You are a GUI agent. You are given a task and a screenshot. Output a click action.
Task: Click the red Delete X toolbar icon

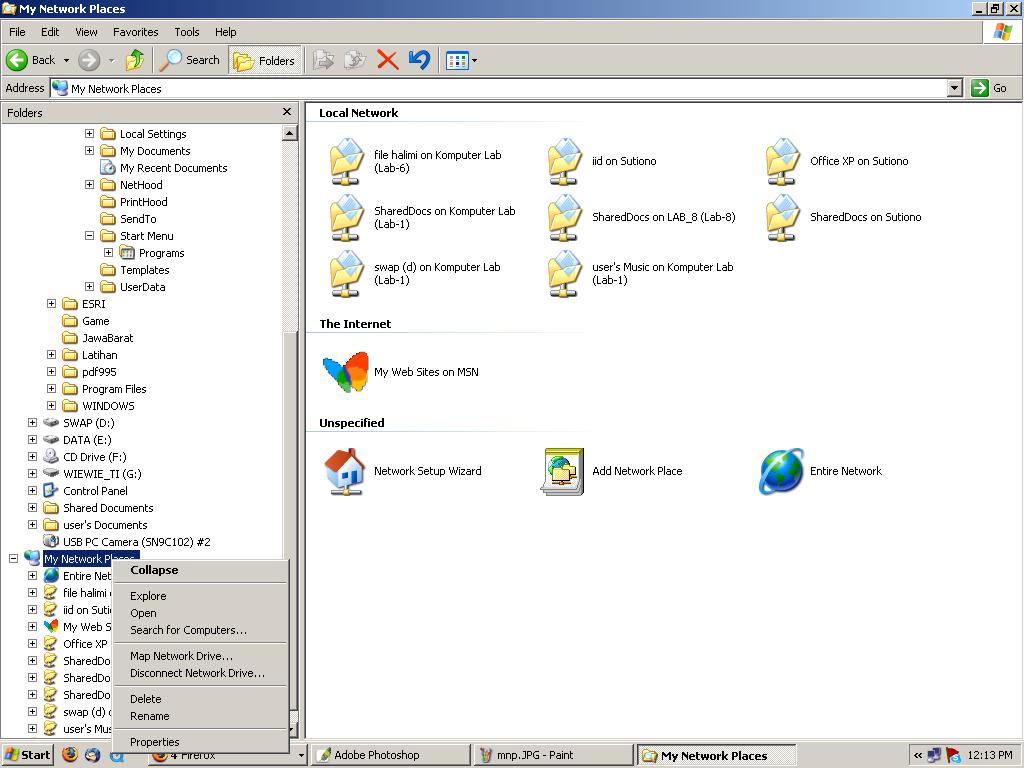coord(387,61)
